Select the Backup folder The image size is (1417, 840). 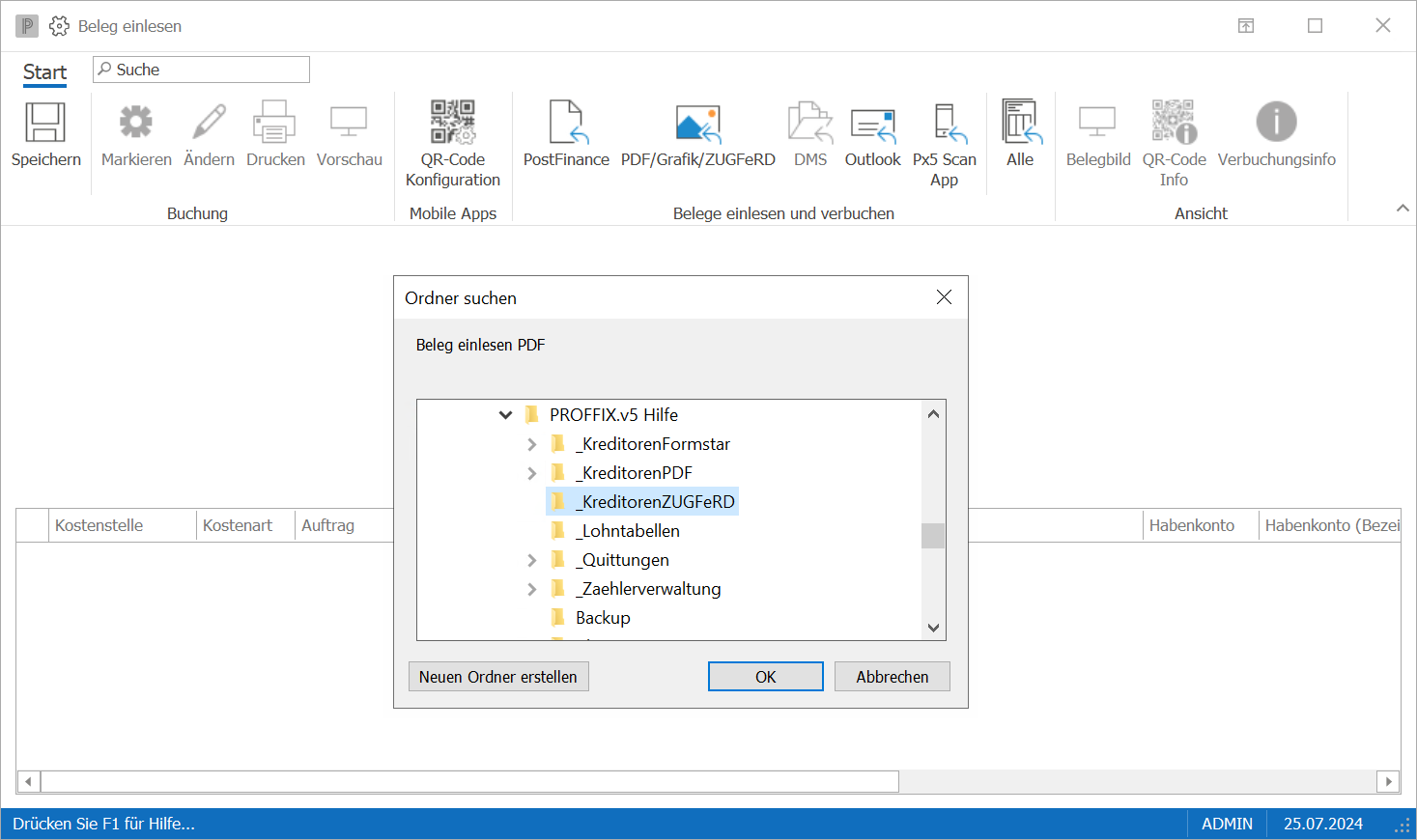[x=603, y=618]
